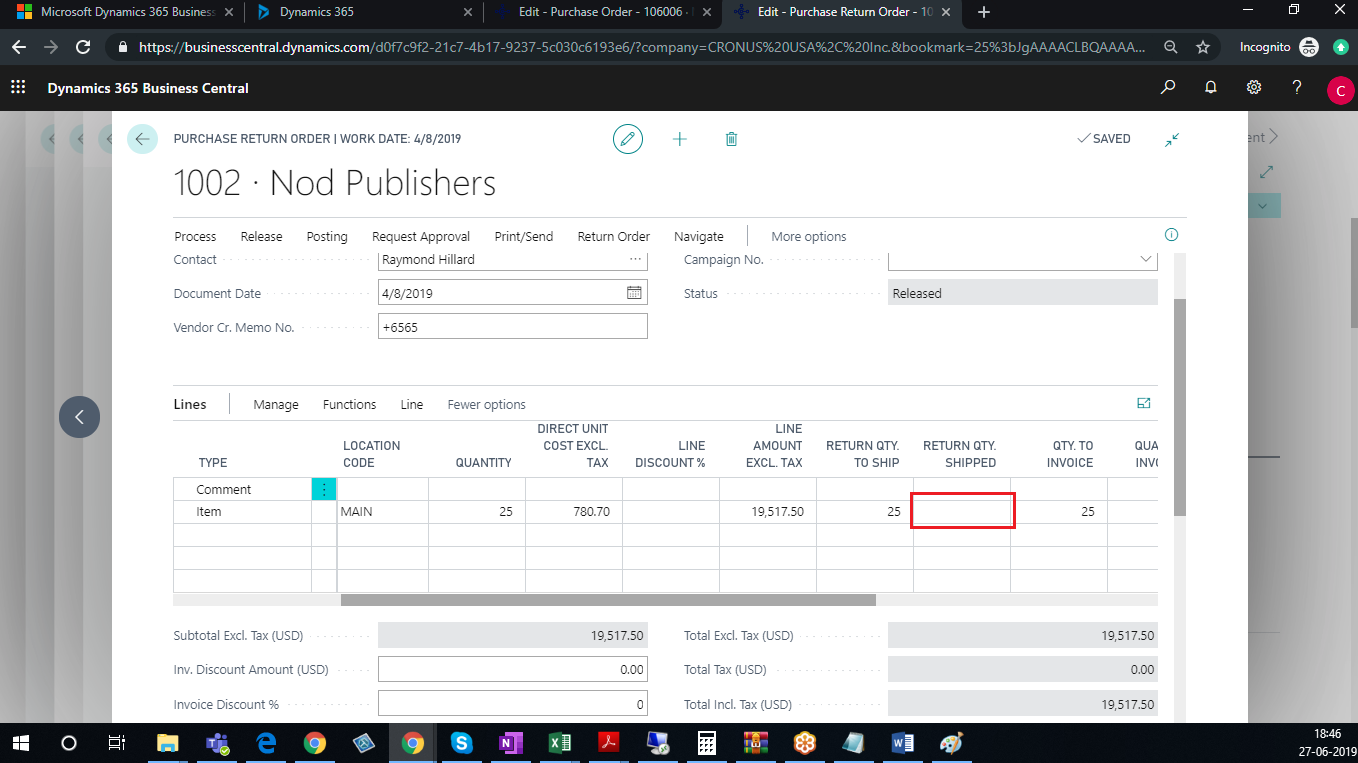Close the Dynamics 365 browser tab

467,12
